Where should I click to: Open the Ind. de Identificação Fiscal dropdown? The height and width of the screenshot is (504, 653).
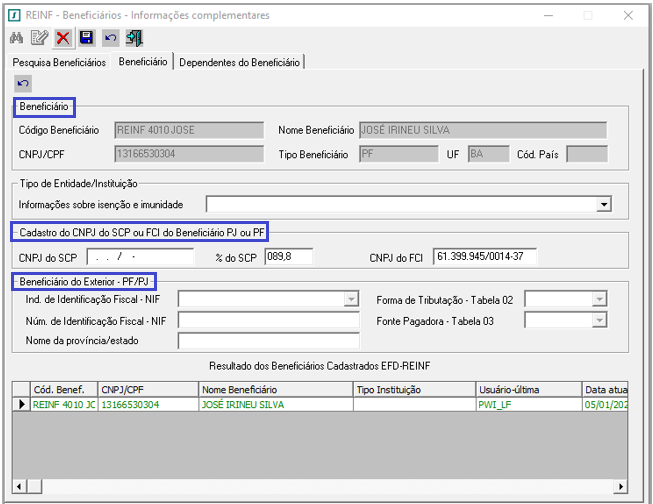click(x=351, y=299)
